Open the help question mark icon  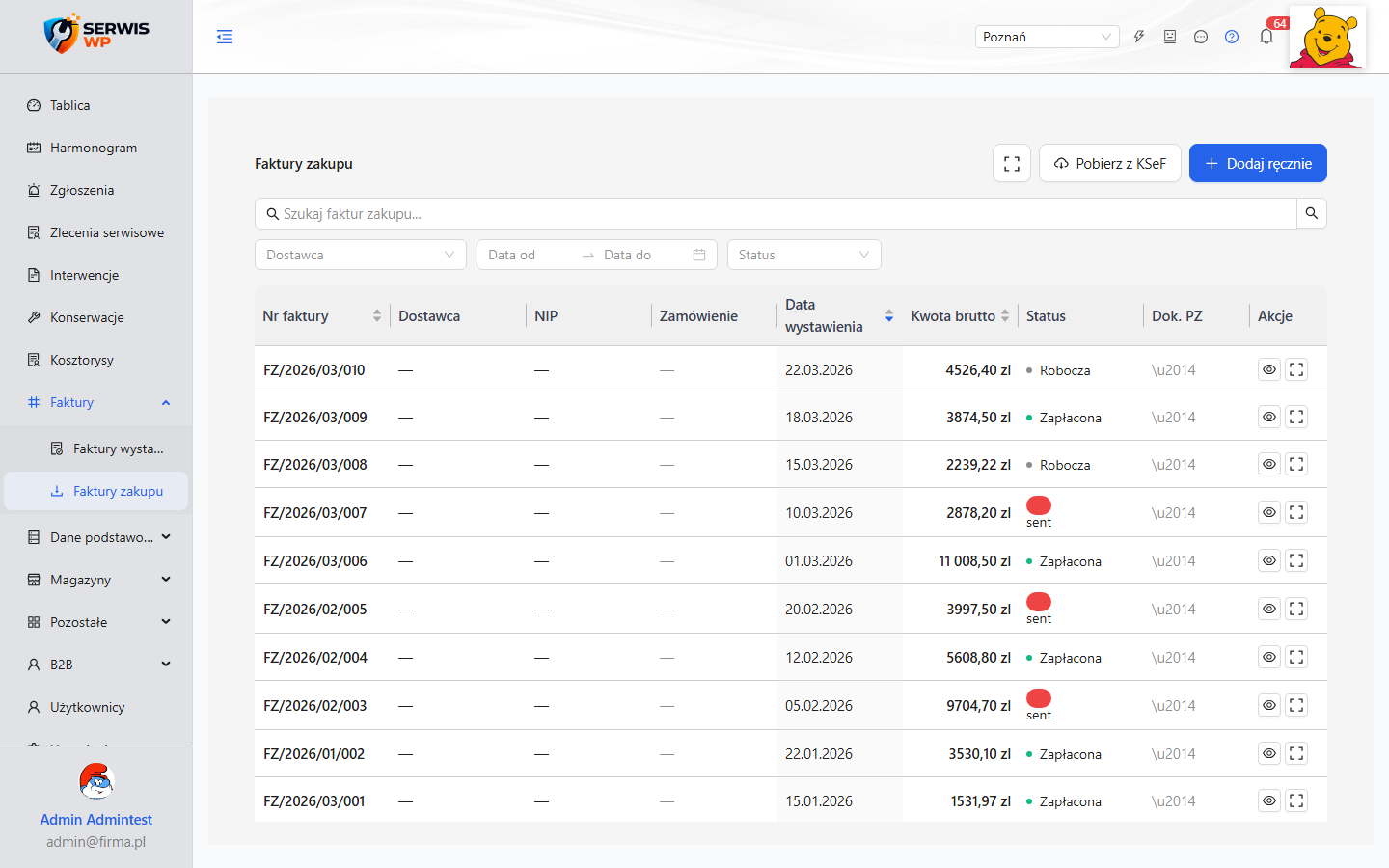(x=1232, y=37)
